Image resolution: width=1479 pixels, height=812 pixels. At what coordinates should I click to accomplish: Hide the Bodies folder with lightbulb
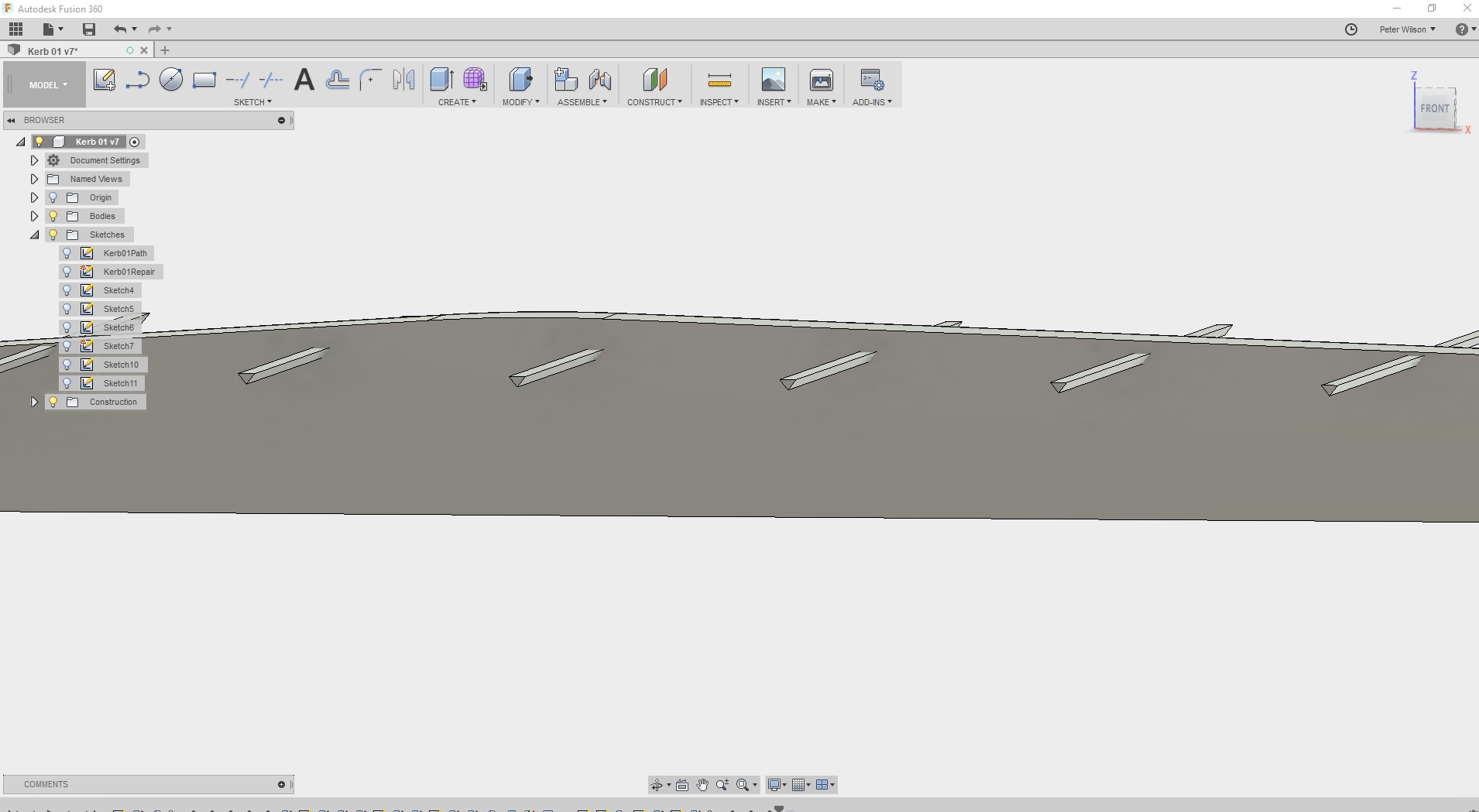coord(53,216)
